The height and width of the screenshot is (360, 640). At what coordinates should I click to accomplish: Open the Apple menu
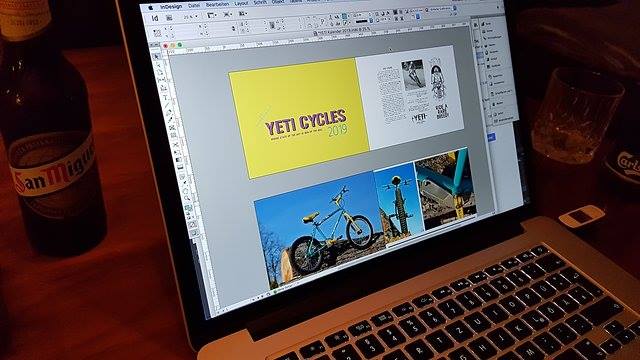pyautogui.click(x=150, y=7)
